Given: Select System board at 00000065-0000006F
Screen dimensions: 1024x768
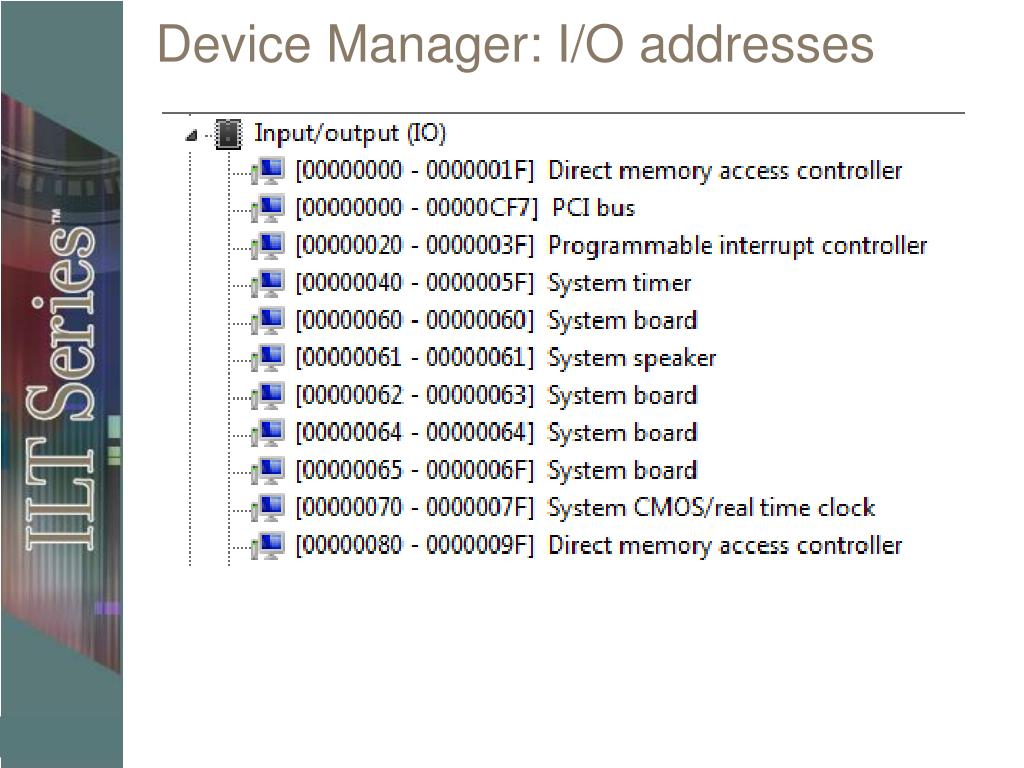Looking at the screenshot, I should click(496, 471).
